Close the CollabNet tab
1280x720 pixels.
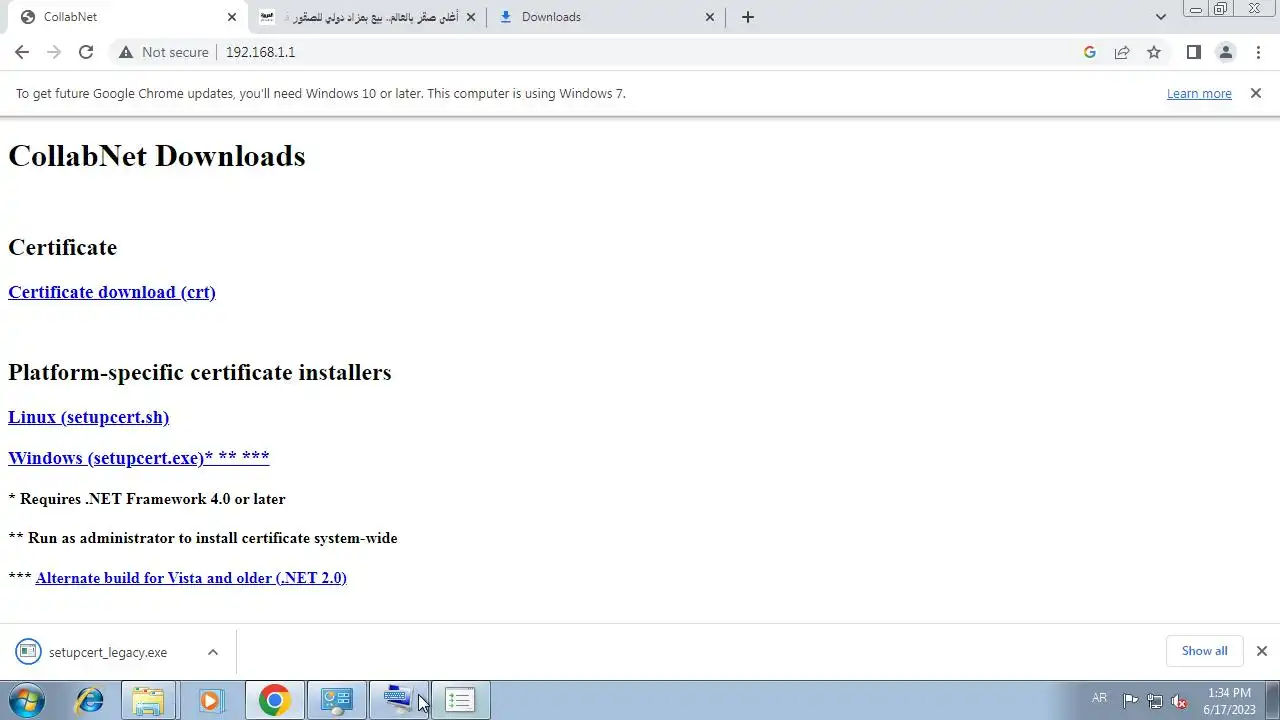point(231,17)
